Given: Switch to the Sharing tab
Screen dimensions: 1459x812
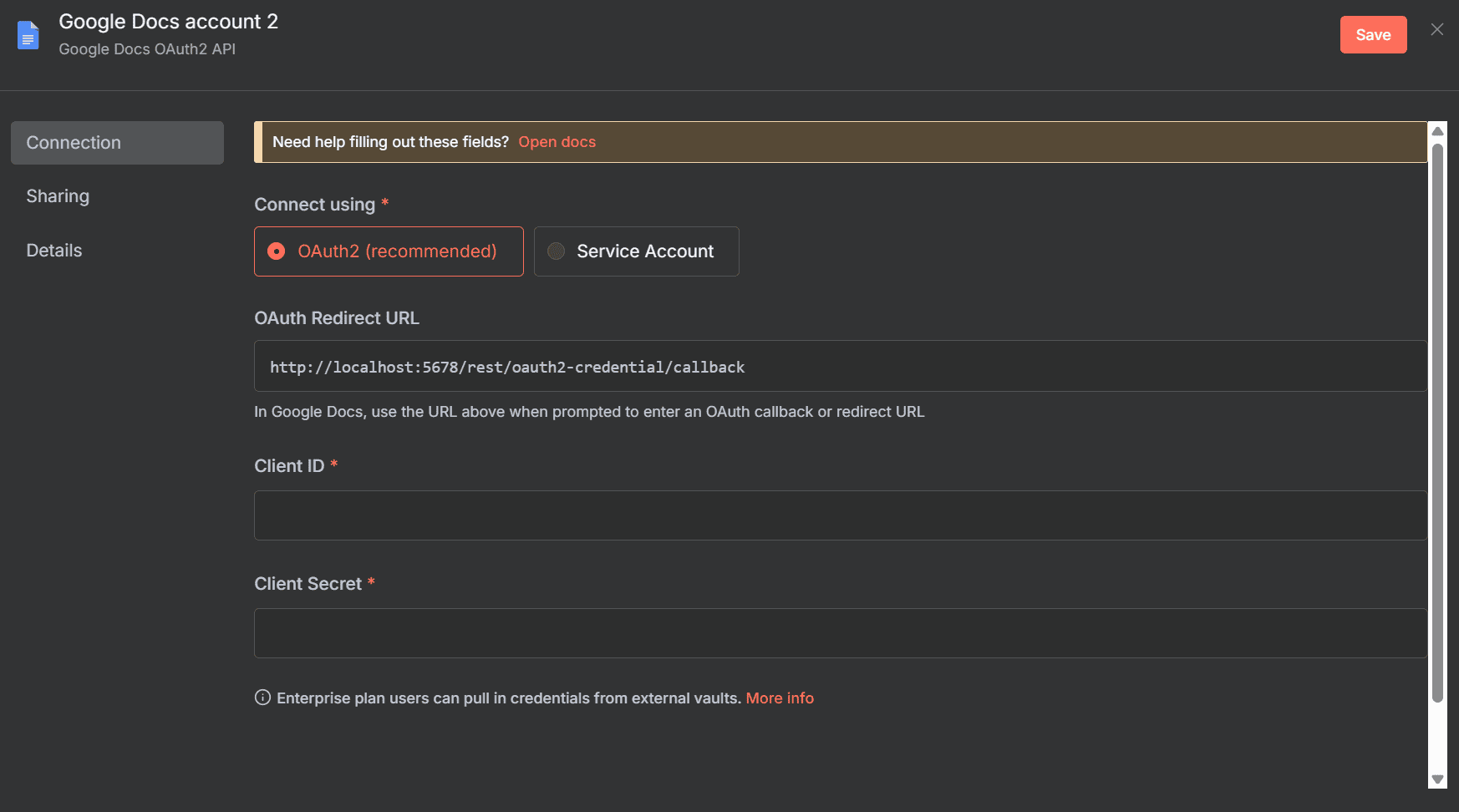Looking at the screenshot, I should 58,196.
